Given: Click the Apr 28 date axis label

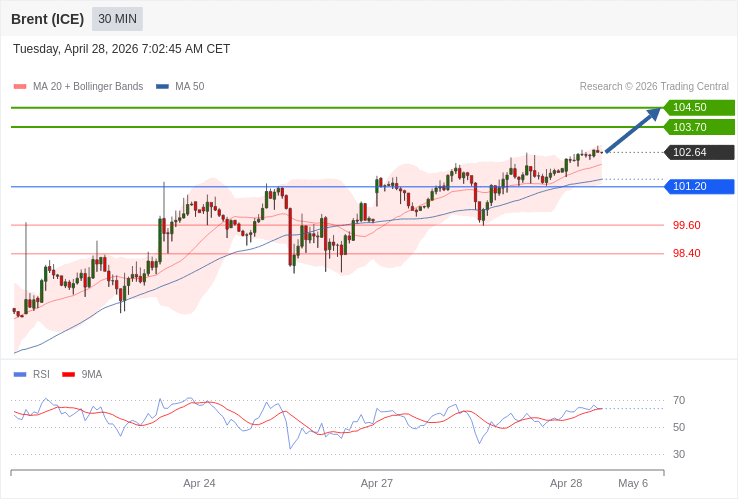Looking at the screenshot, I should point(566,483).
